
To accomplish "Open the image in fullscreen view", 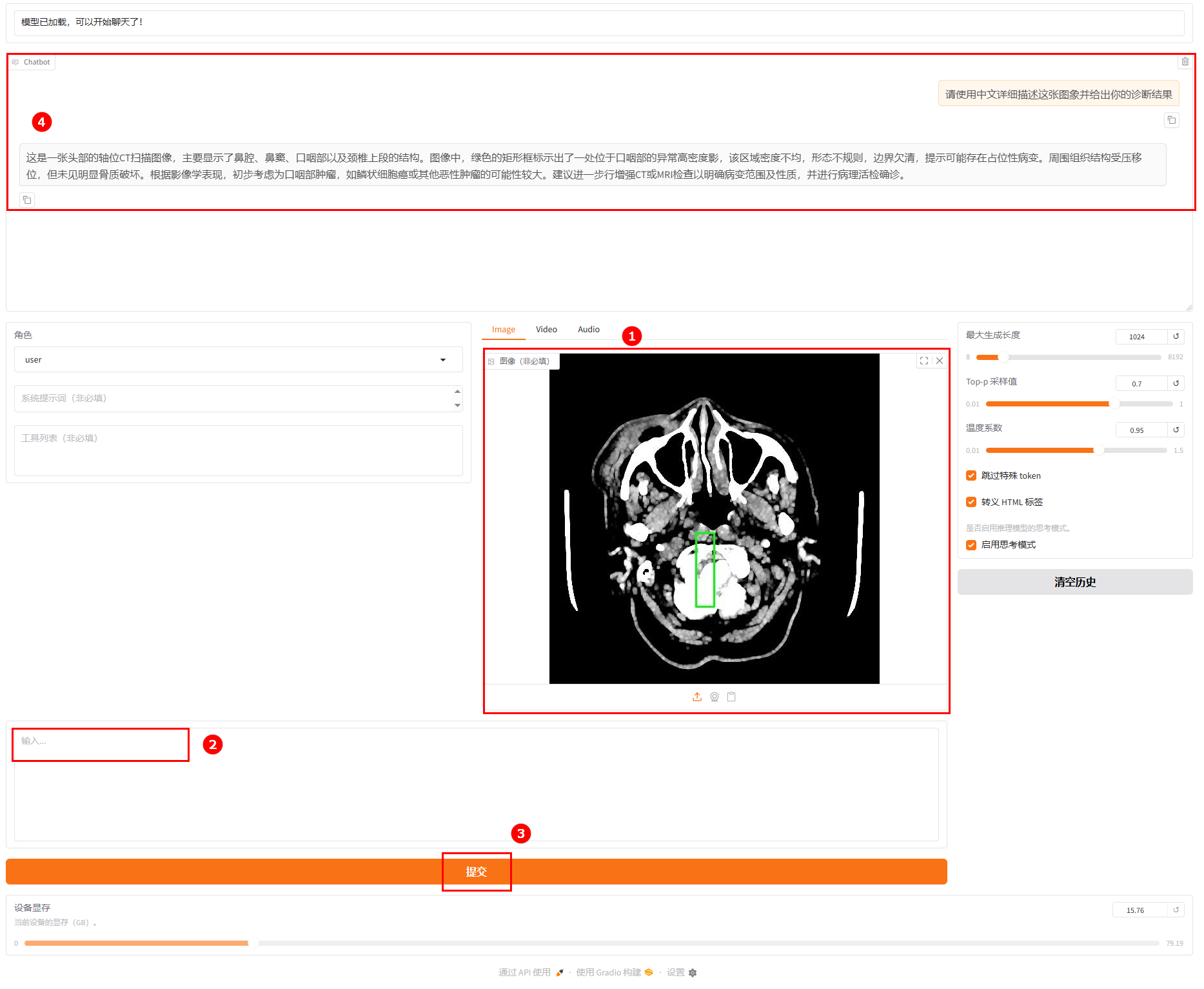I will [x=923, y=361].
